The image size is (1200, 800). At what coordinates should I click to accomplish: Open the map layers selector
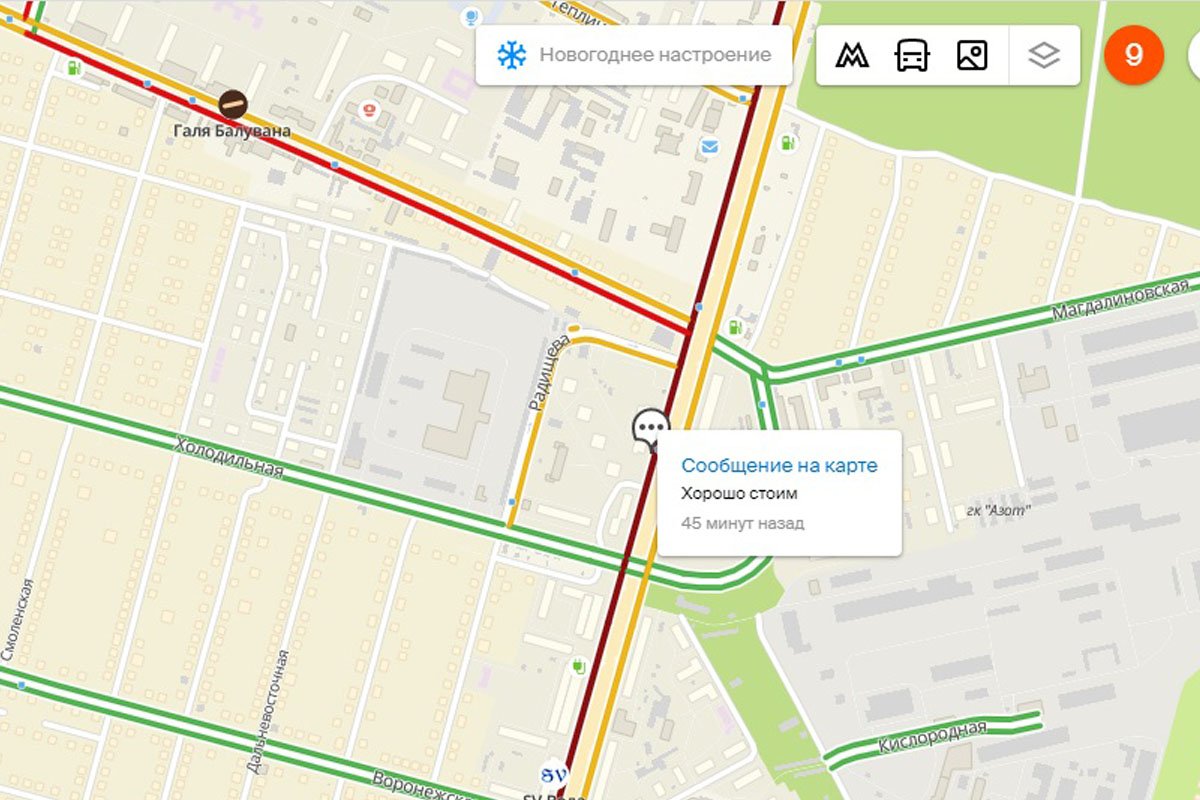tap(1044, 55)
